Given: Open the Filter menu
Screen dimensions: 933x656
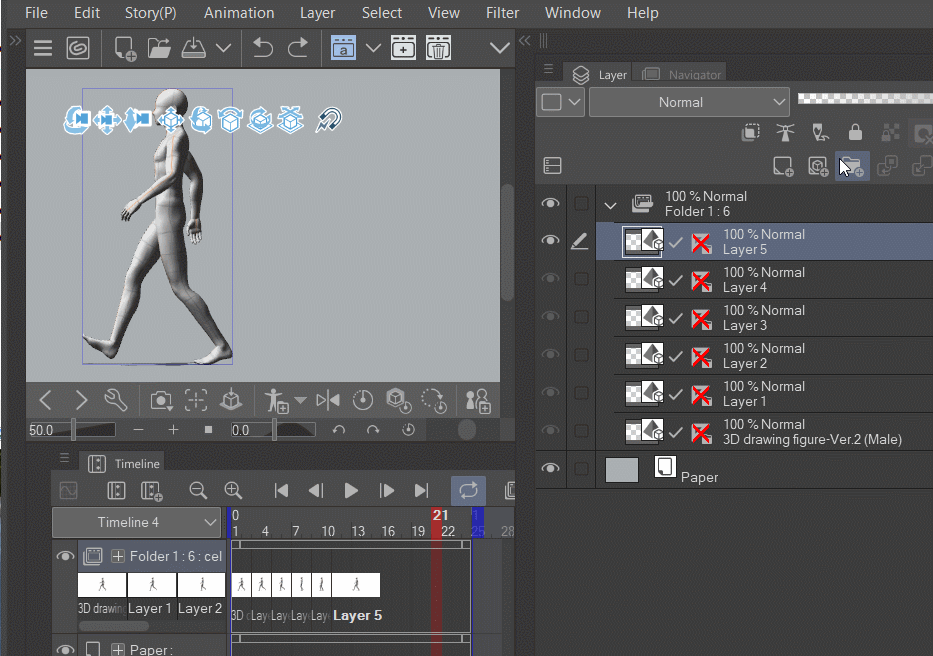Looking at the screenshot, I should click(502, 13).
